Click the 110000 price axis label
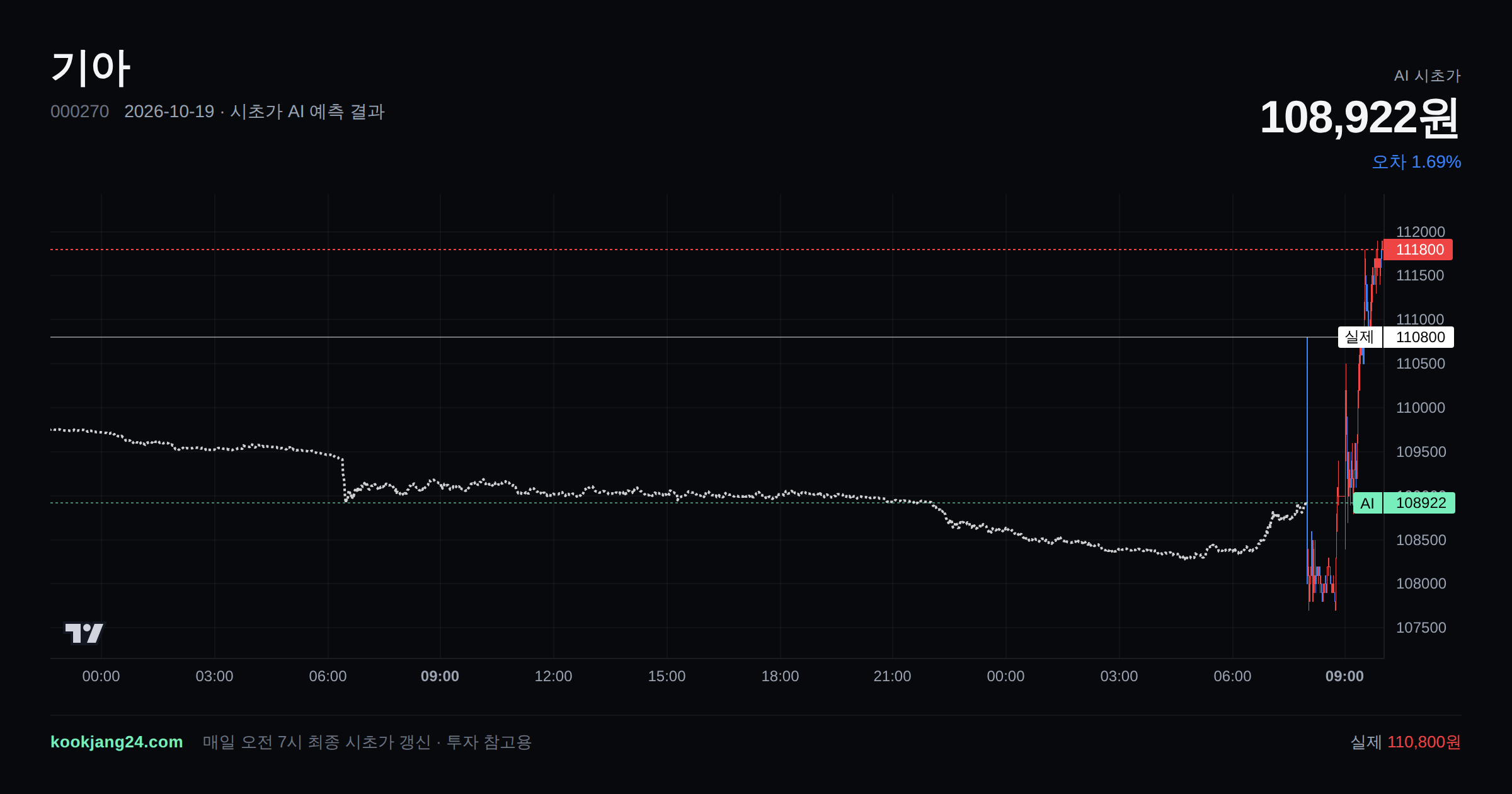The height and width of the screenshot is (794, 1512). coord(1421,408)
